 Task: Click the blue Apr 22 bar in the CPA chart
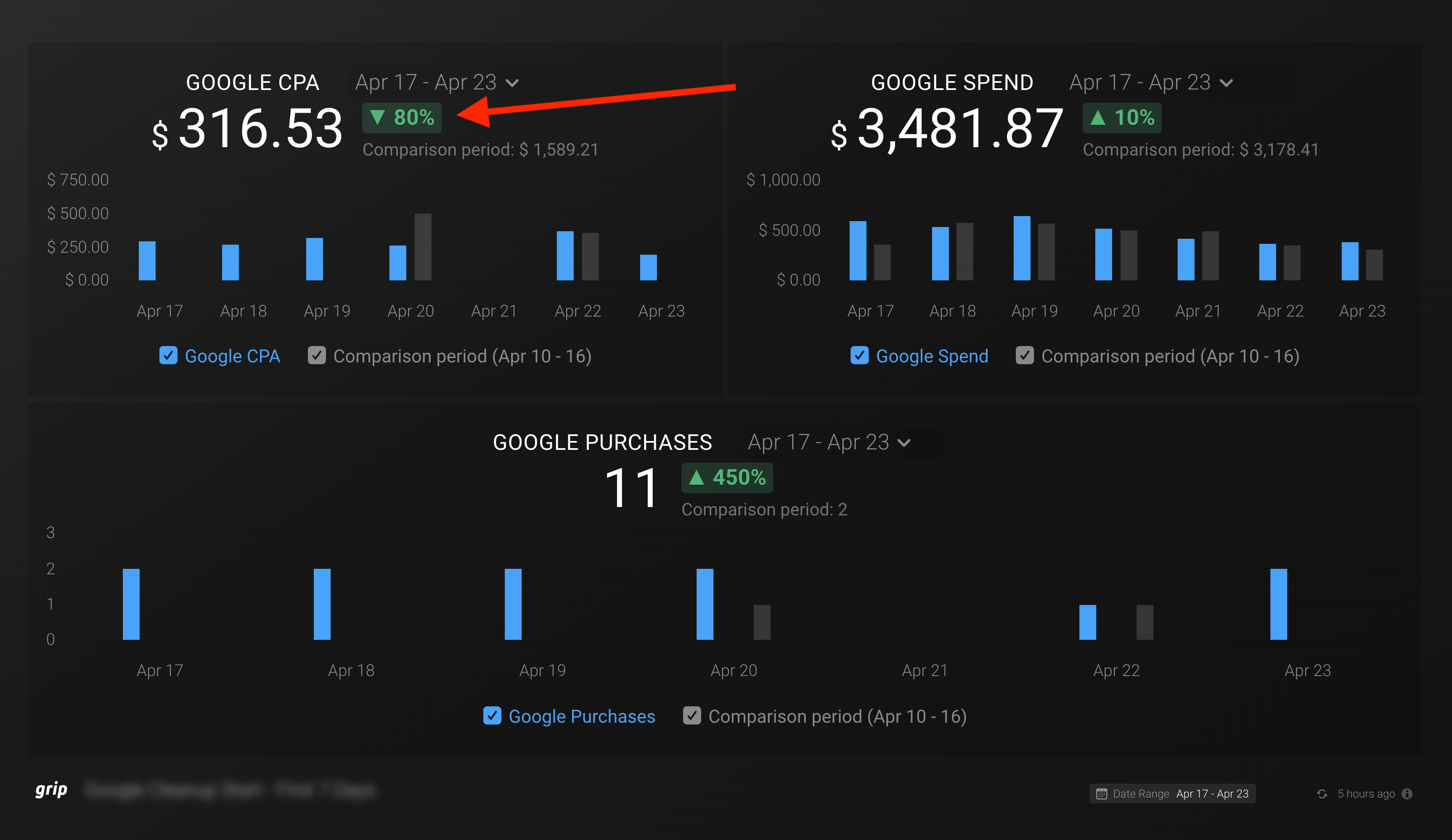click(x=565, y=256)
